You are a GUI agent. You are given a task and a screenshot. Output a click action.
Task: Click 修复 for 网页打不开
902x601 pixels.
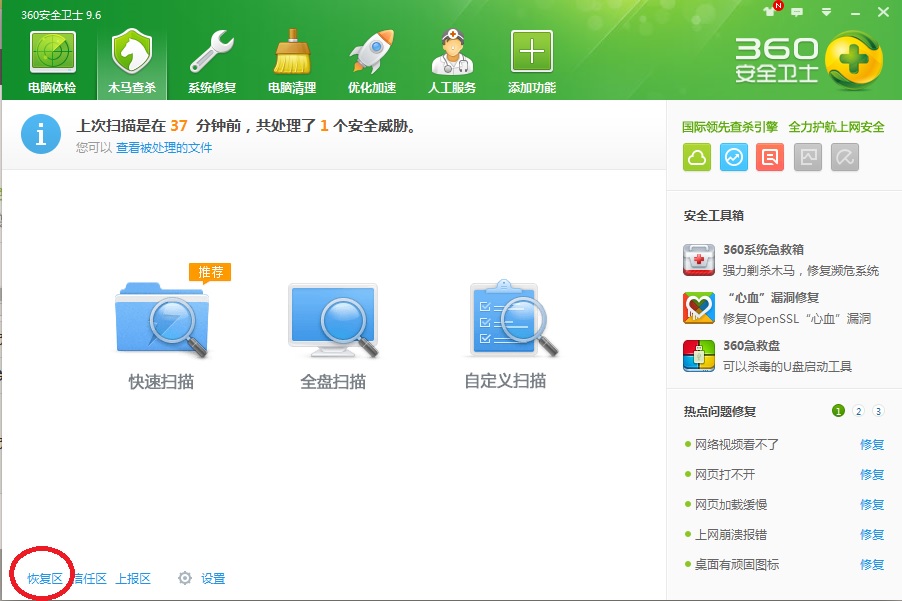tap(872, 474)
